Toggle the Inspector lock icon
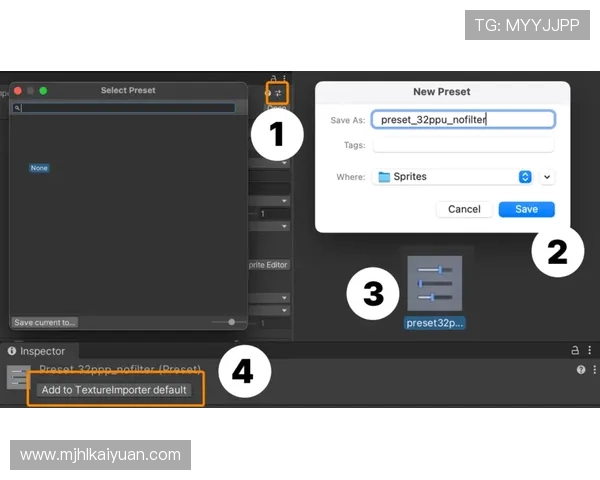The height and width of the screenshot is (480, 600). [575, 350]
